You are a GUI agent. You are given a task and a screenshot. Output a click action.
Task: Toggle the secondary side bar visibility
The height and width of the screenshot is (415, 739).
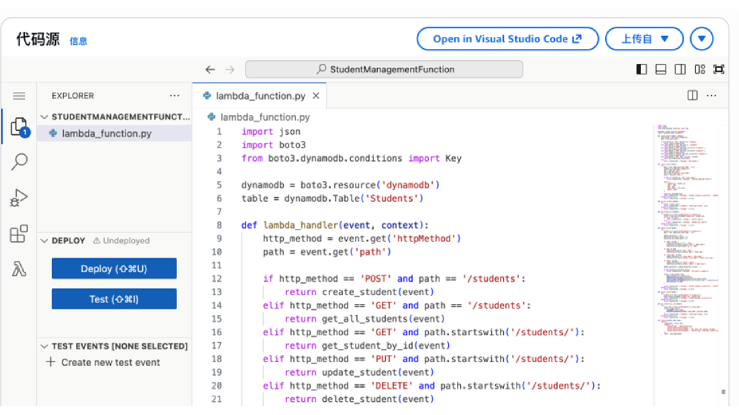(680, 69)
